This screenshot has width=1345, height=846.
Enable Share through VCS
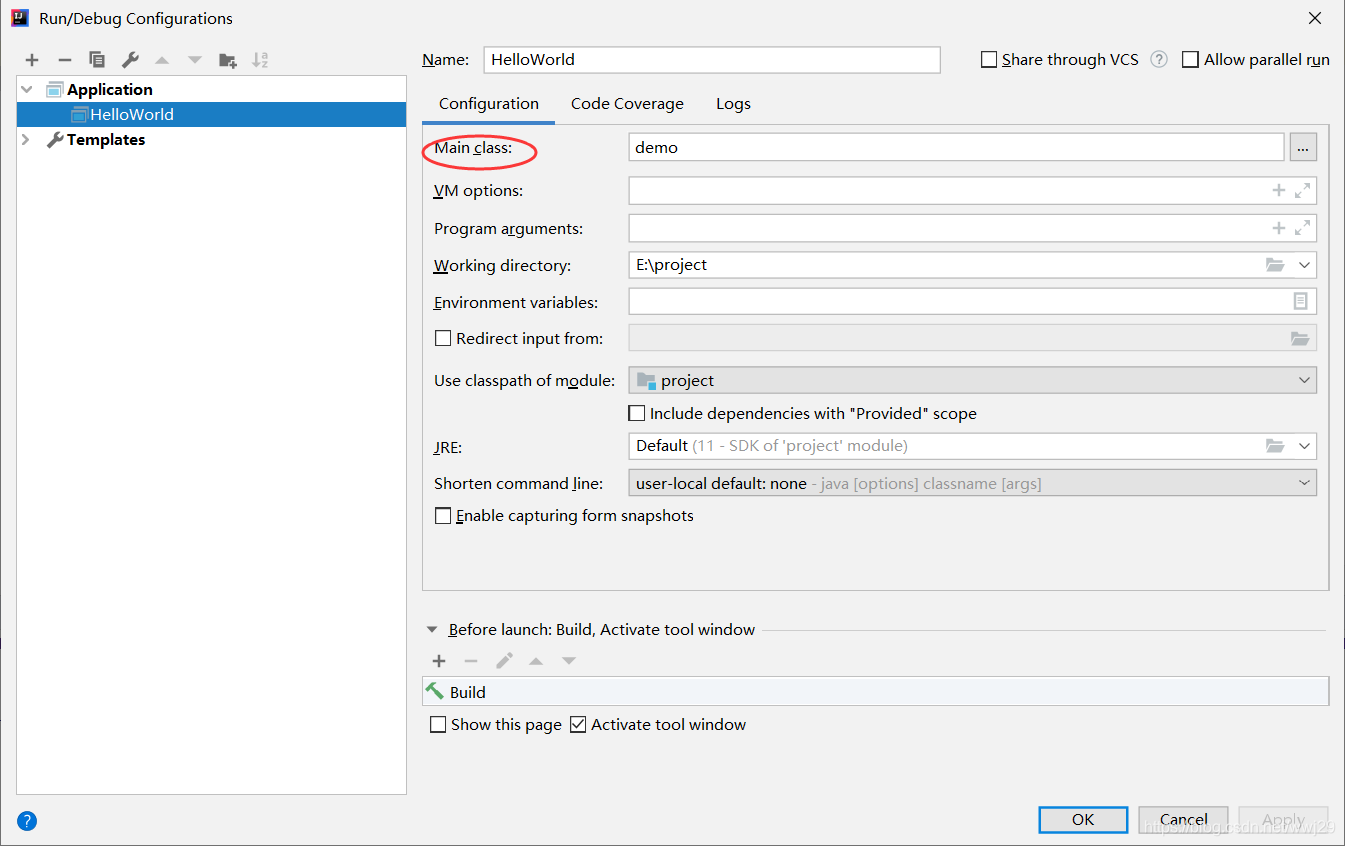pyautogui.click(x=989, y=60)
